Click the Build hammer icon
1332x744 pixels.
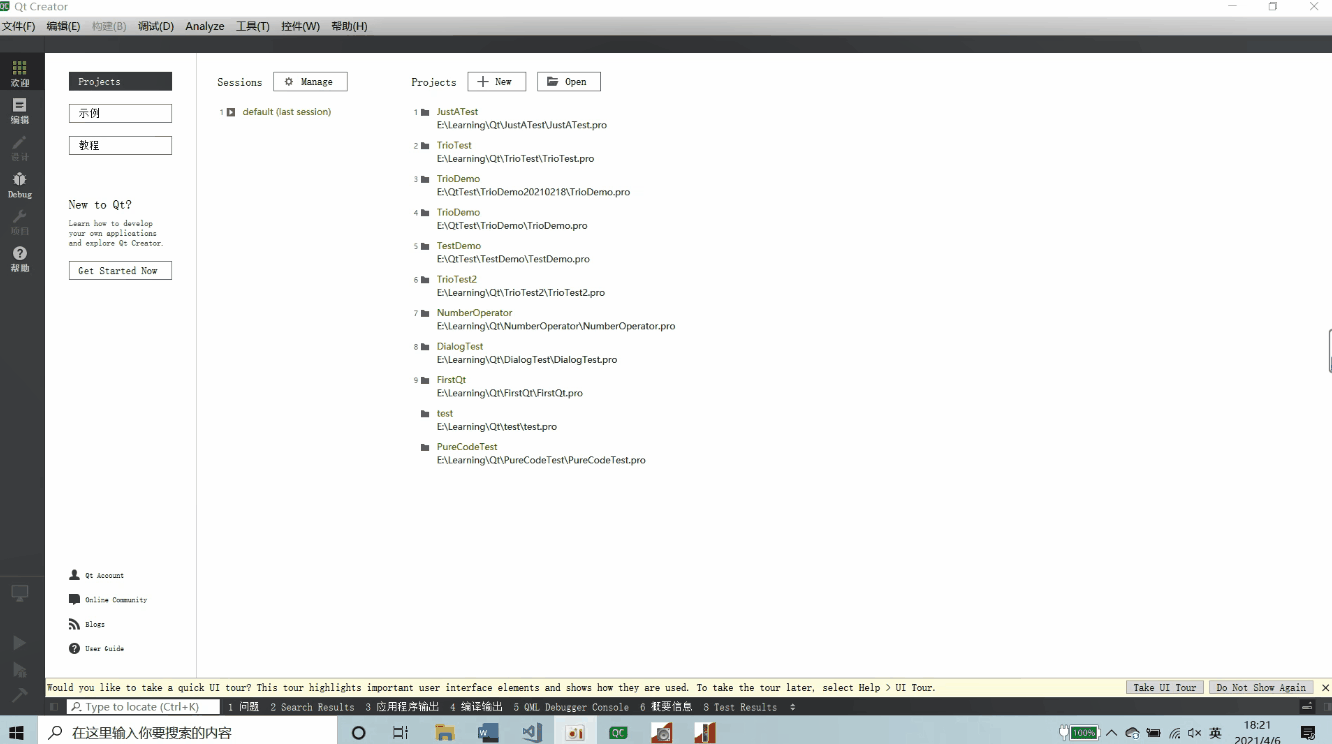(20, 695)
